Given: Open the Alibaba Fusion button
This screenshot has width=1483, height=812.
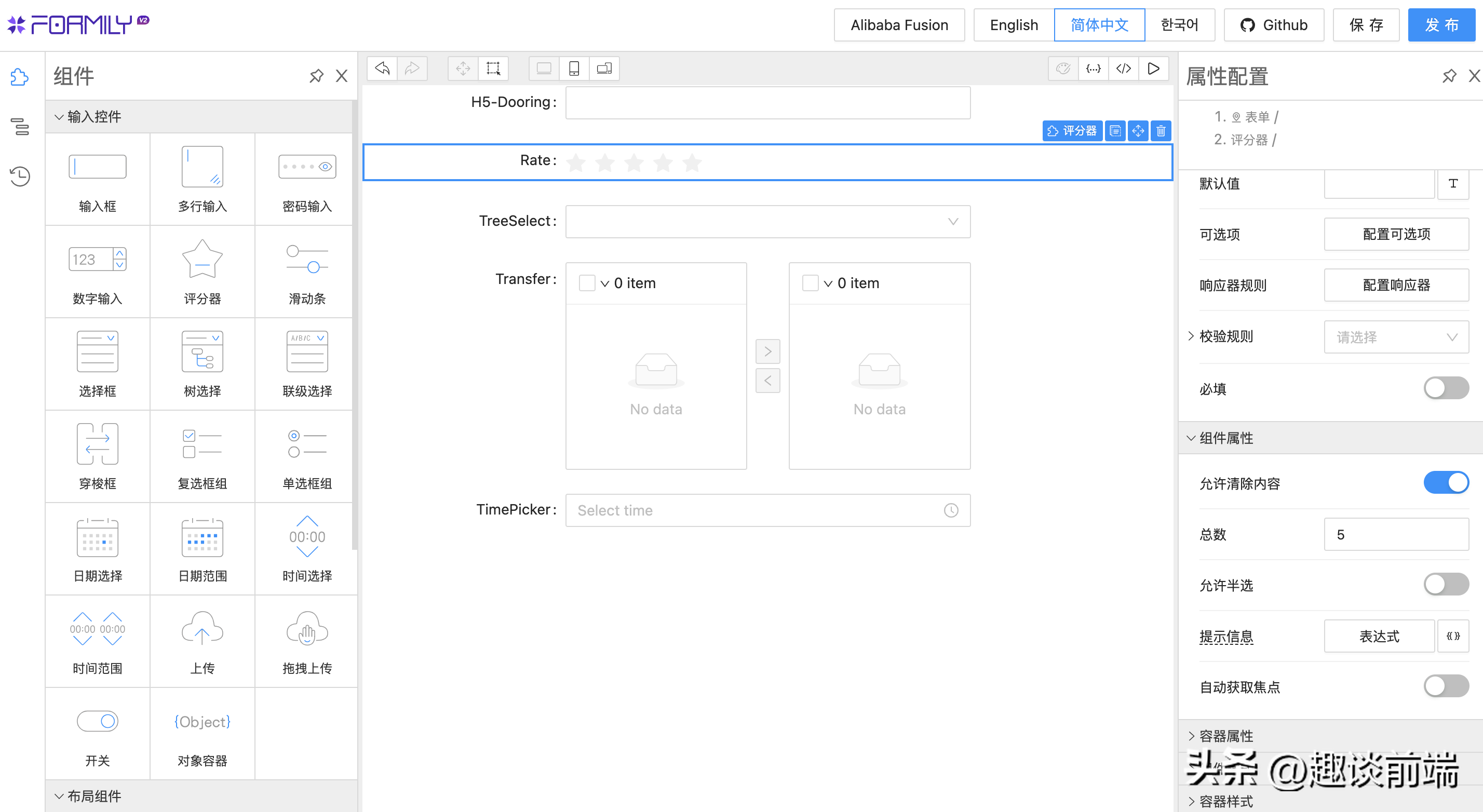Looking at the screenshot, I should [899, 25].
